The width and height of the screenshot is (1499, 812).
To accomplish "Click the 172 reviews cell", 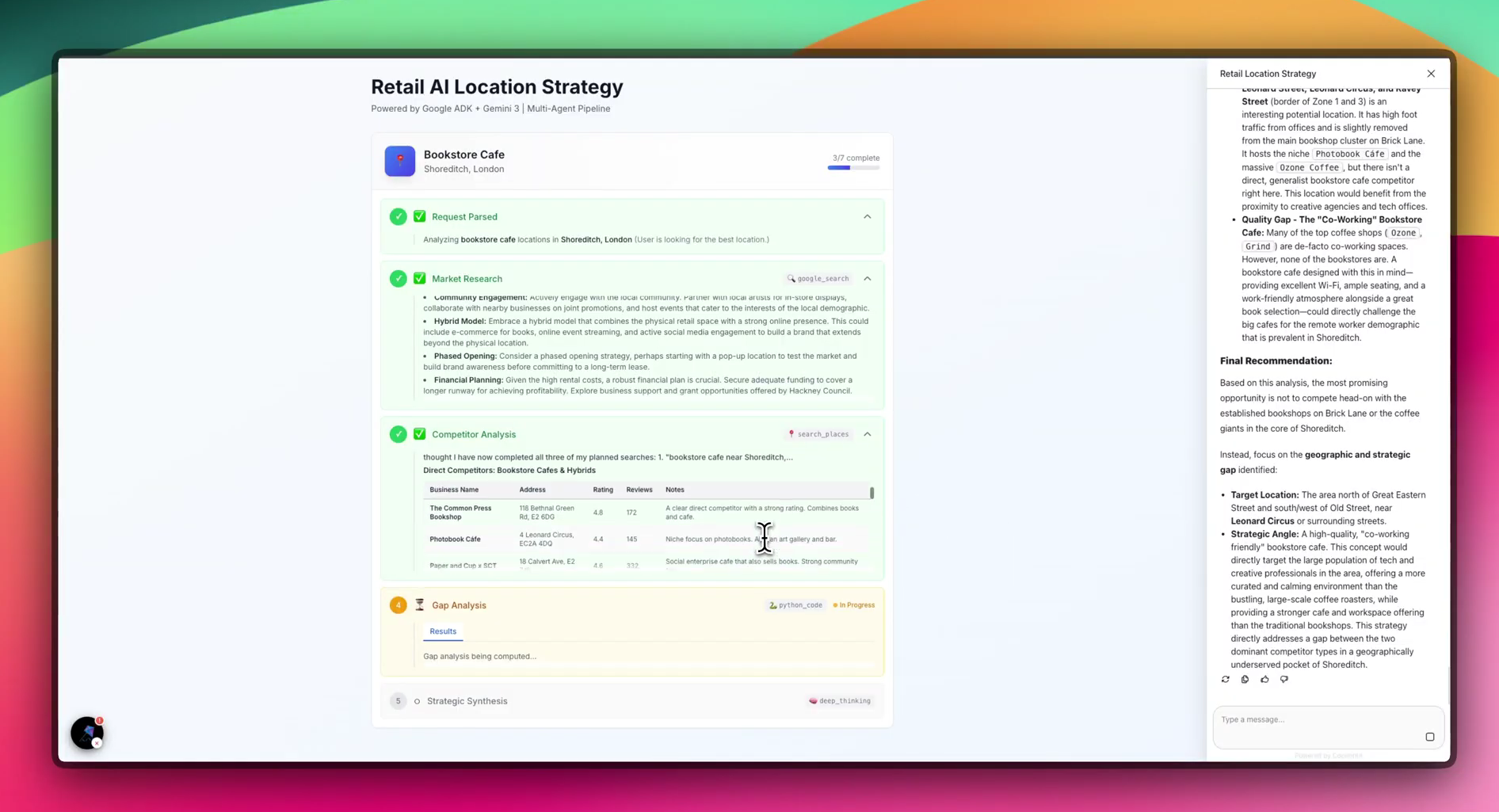I will [631, 513].
